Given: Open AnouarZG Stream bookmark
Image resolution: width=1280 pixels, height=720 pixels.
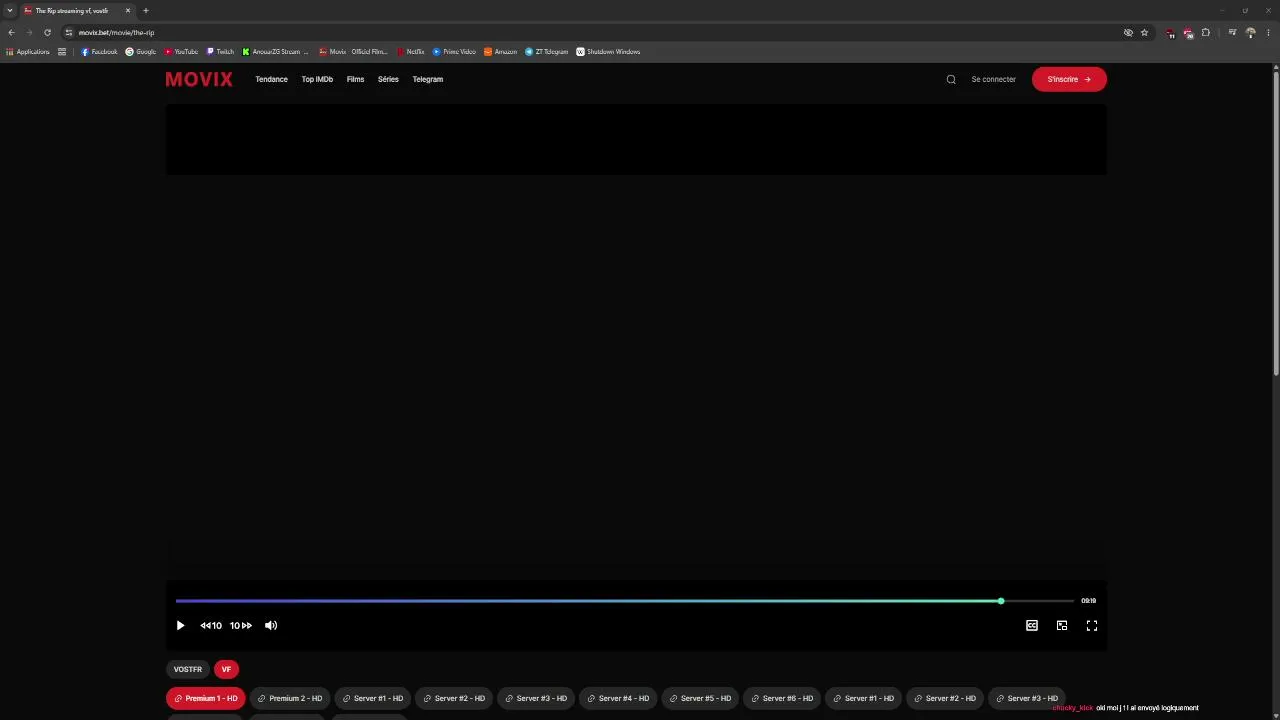Looking at the screenshot, I should 276,52.
